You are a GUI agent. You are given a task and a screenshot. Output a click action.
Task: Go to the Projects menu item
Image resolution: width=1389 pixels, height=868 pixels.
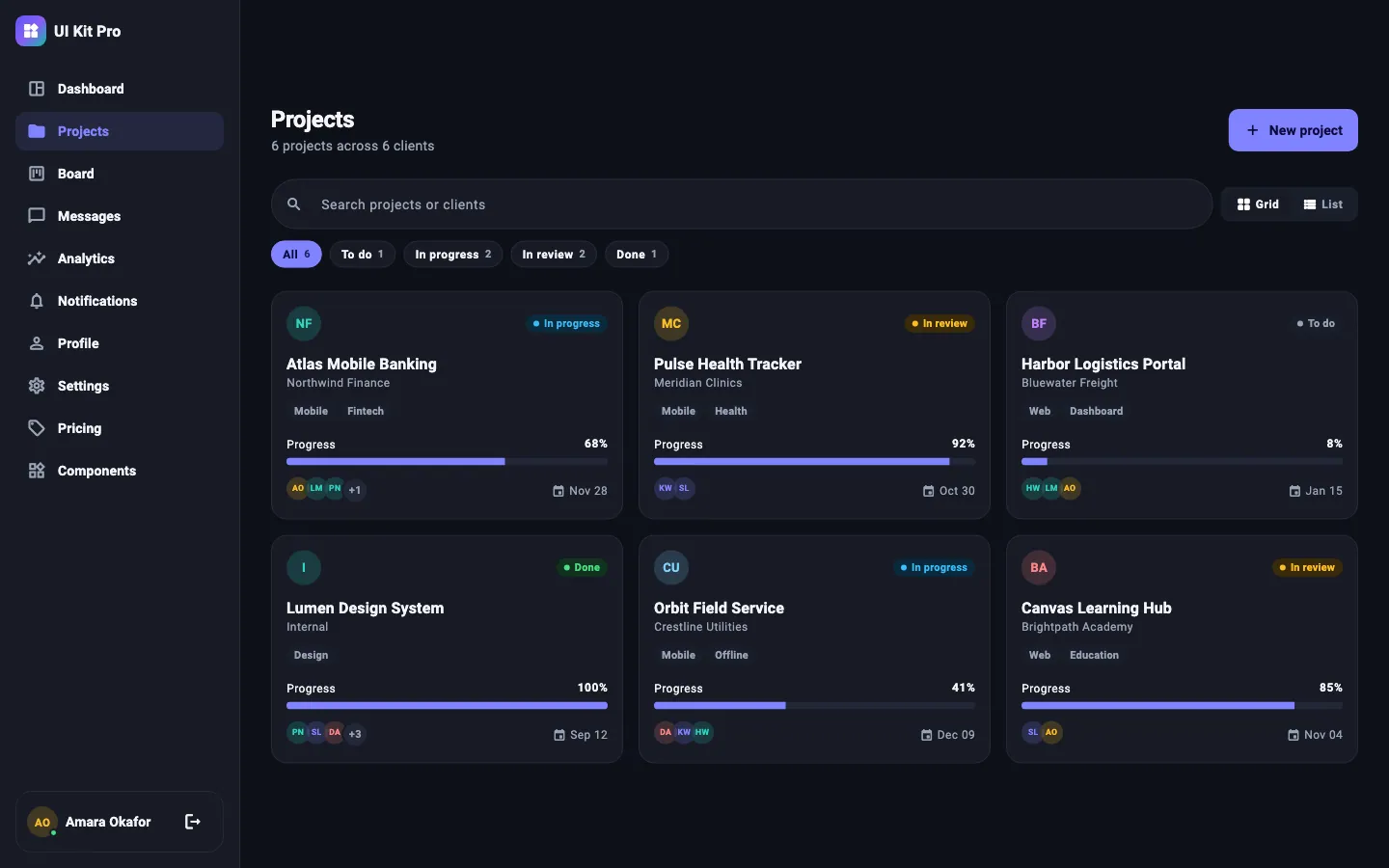click(120, 131)
